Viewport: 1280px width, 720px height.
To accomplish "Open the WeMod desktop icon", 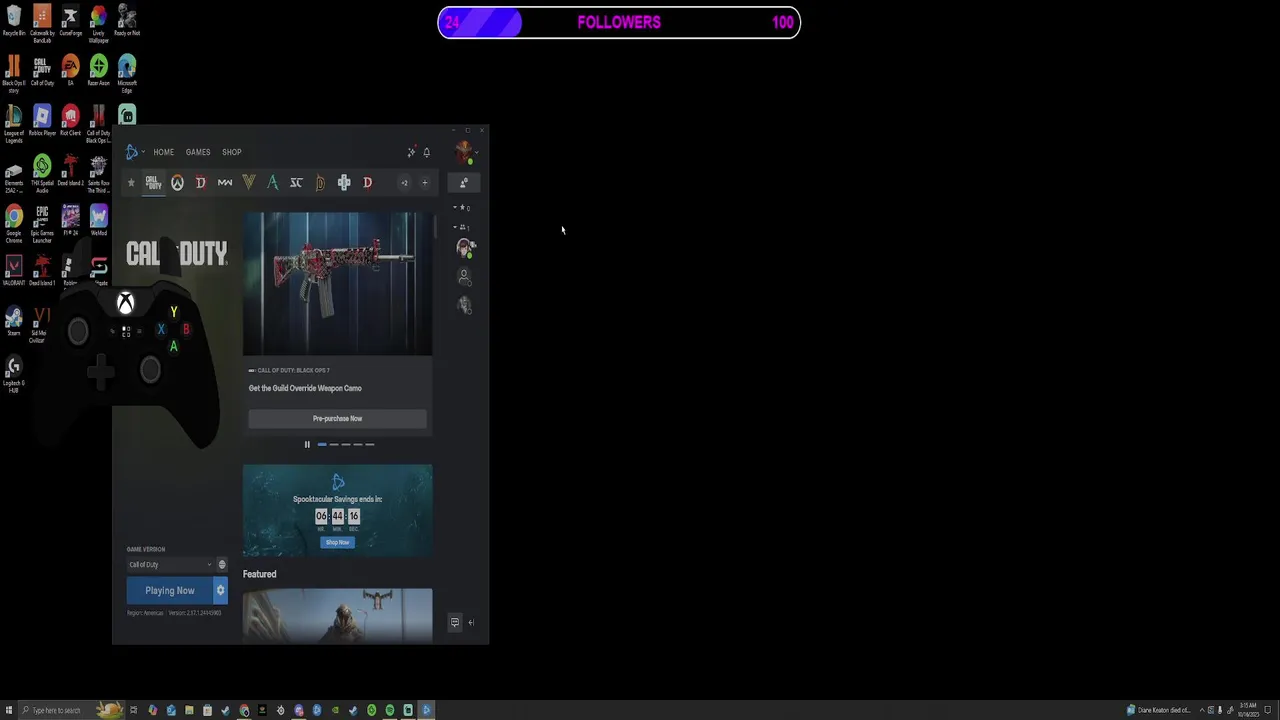I will [98, 220].
